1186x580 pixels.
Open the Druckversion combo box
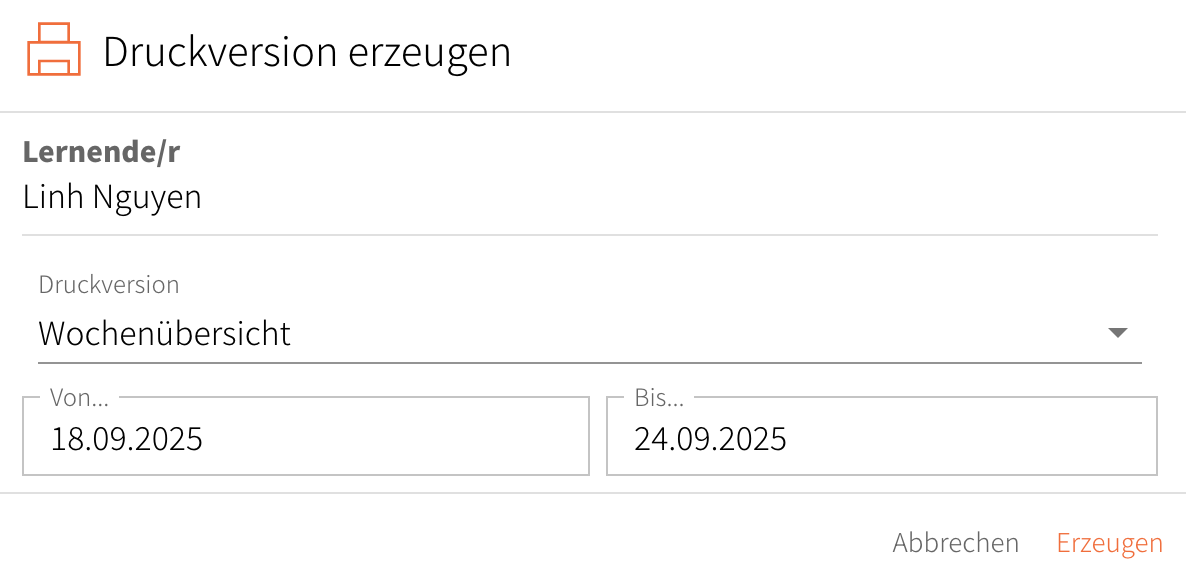589,333
